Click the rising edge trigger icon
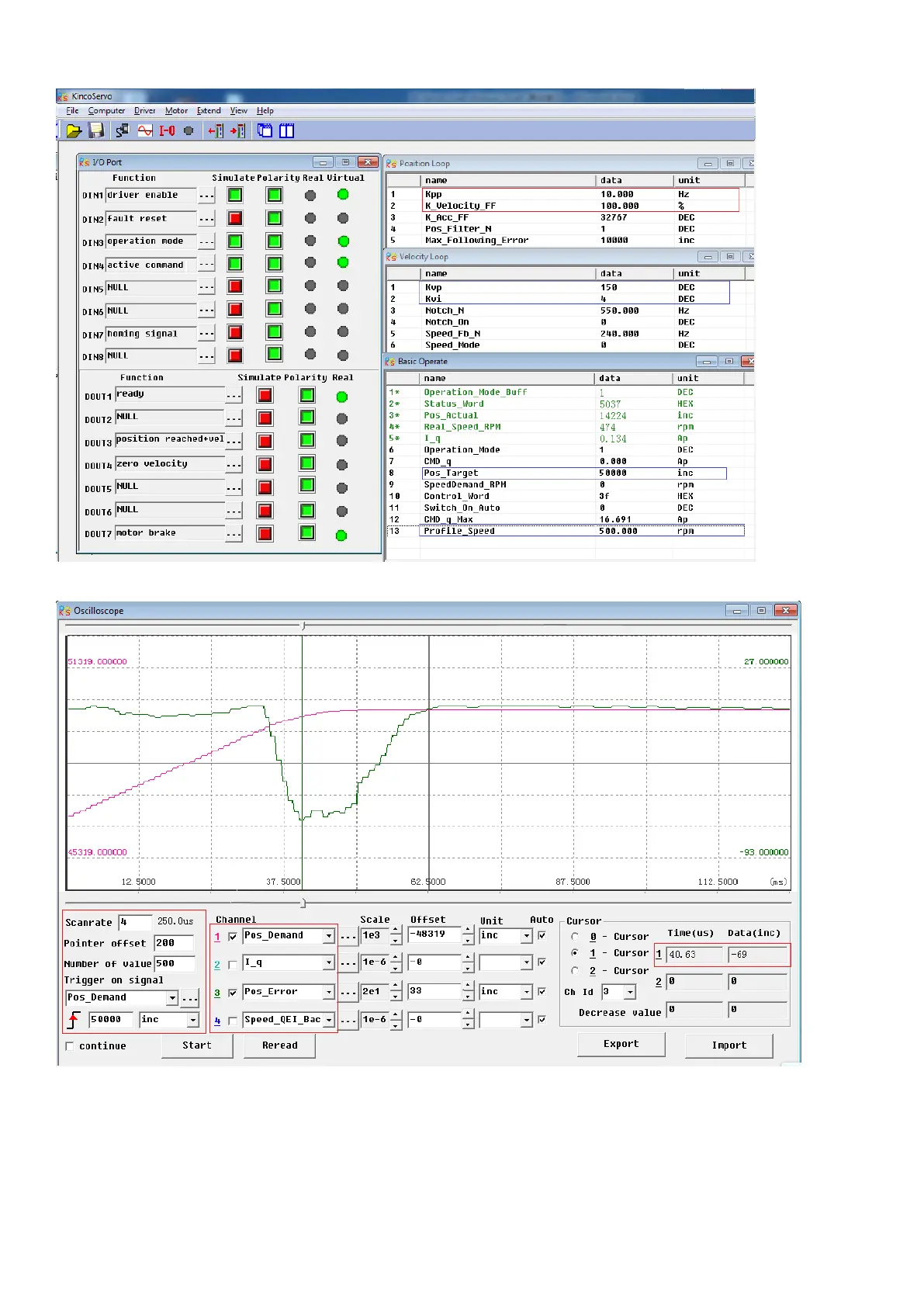Screen dimensions: 924x1307 [74, 1020]
